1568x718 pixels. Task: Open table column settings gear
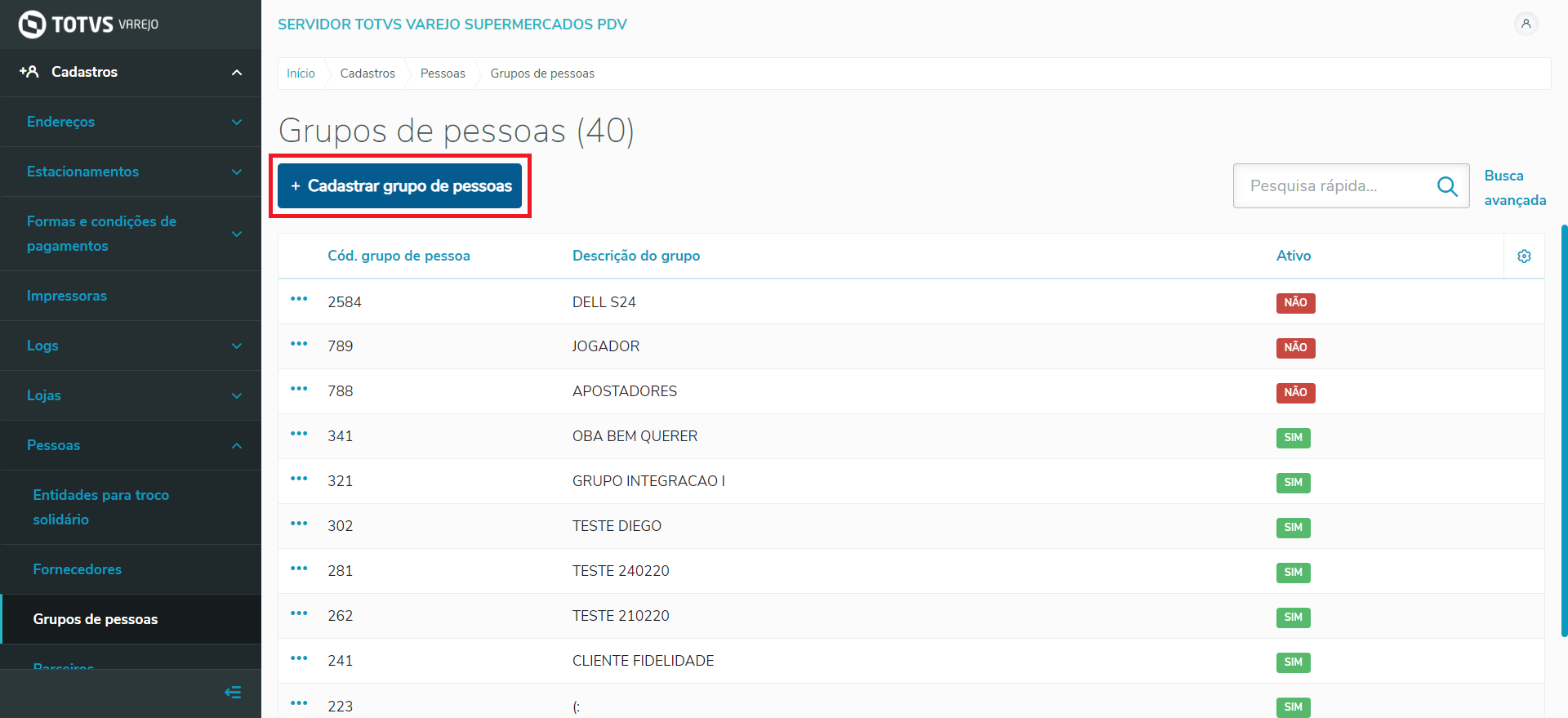(1524, 256)
